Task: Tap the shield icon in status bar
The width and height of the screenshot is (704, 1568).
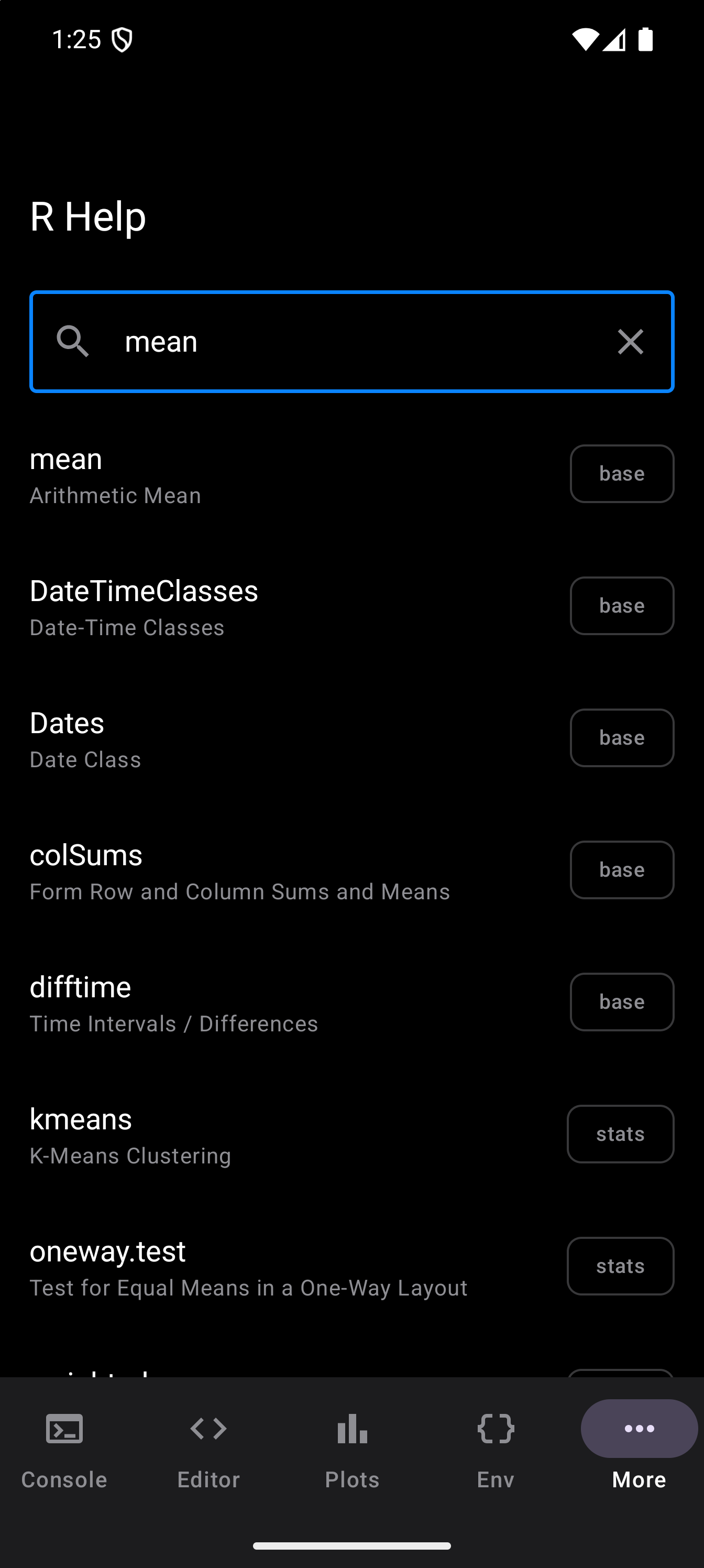Action: (122, 40)
